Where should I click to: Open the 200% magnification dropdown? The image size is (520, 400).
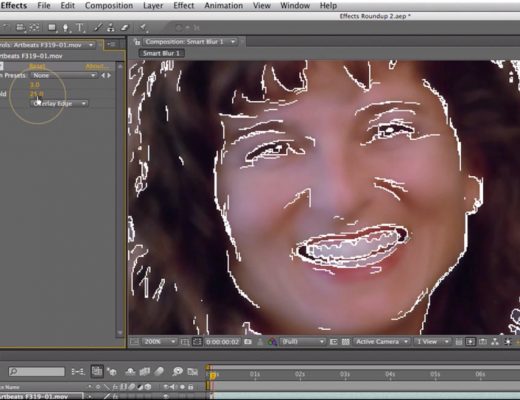(x=159, y=342)
